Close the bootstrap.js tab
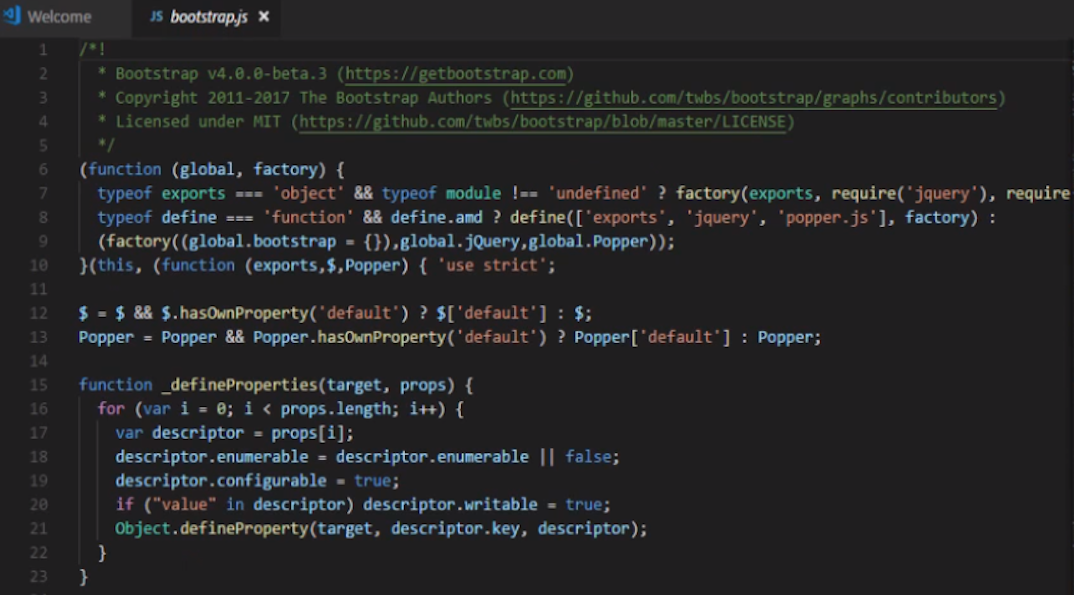This screenshot has height=595, width=1074. point(264,17)
